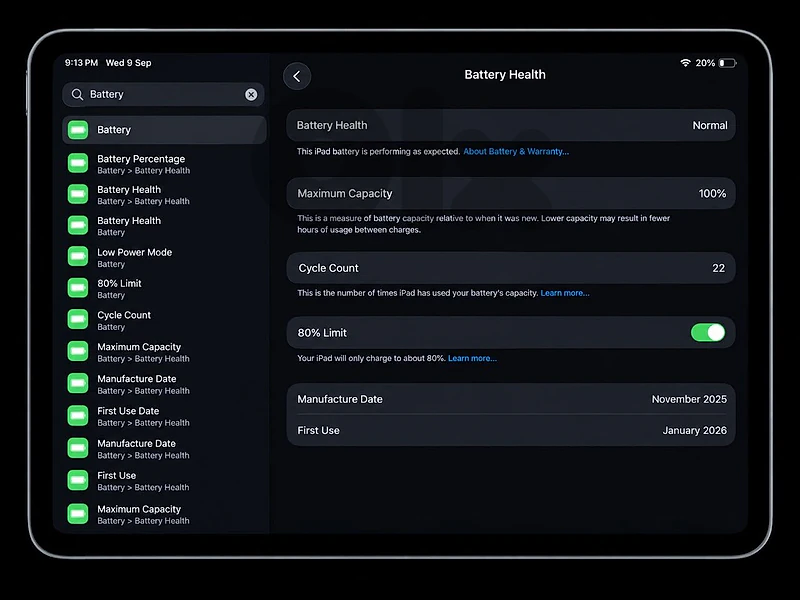Turn off the 80% Limit switch
Viewport: 800px width, 600px height.
(708, 333)
